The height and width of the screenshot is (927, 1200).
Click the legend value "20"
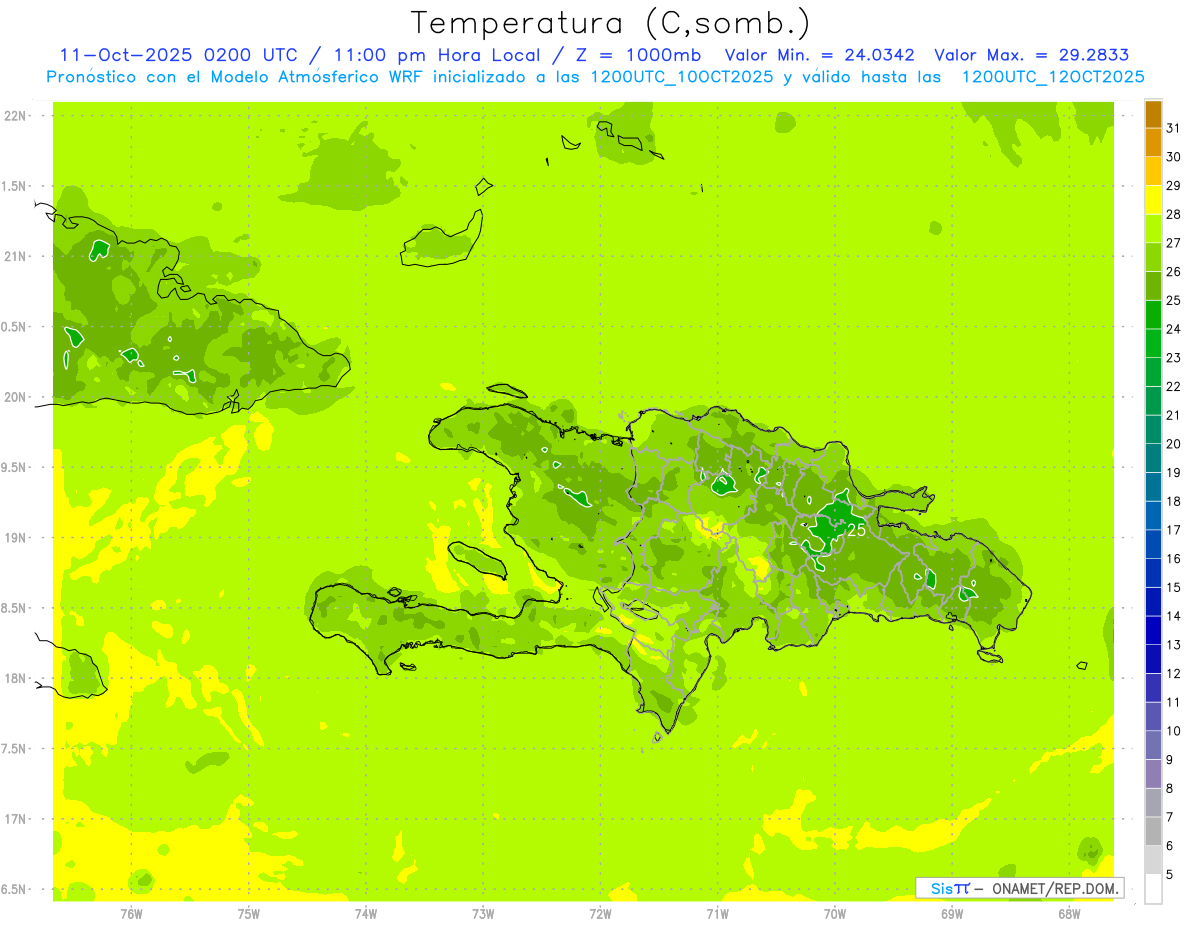tap(1174, 444)
